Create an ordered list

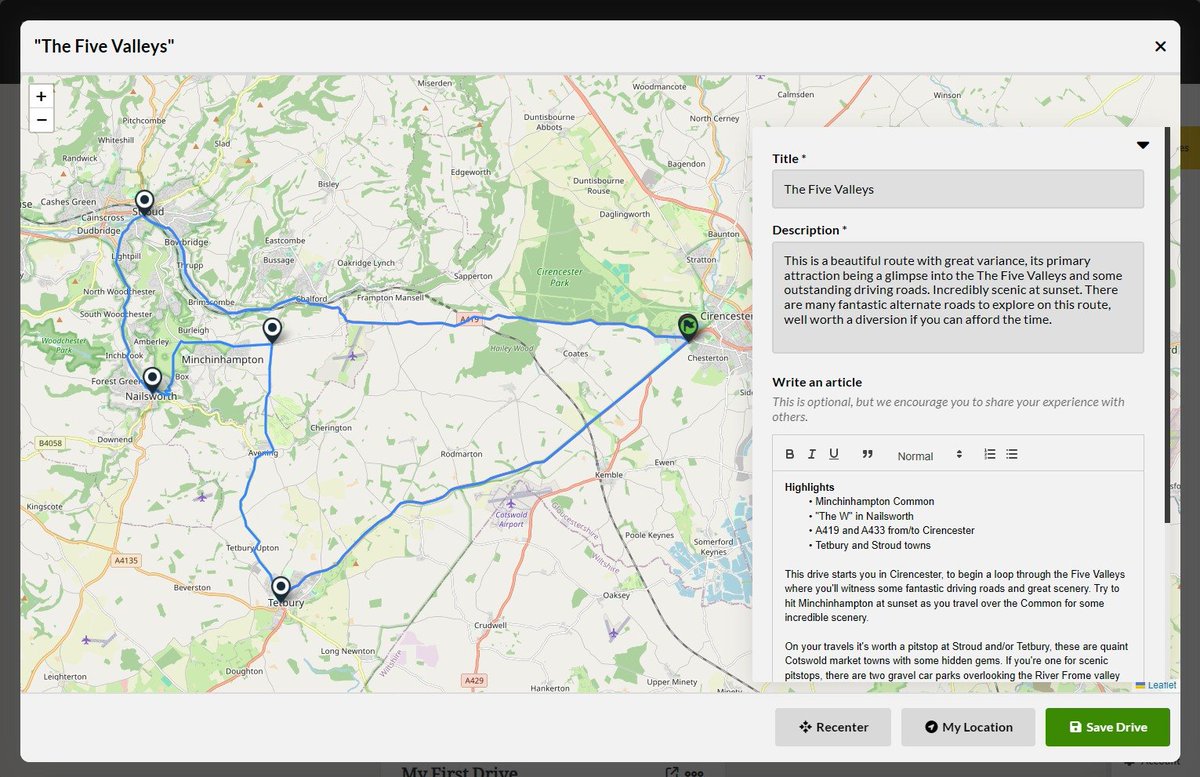tap(989, 454)
